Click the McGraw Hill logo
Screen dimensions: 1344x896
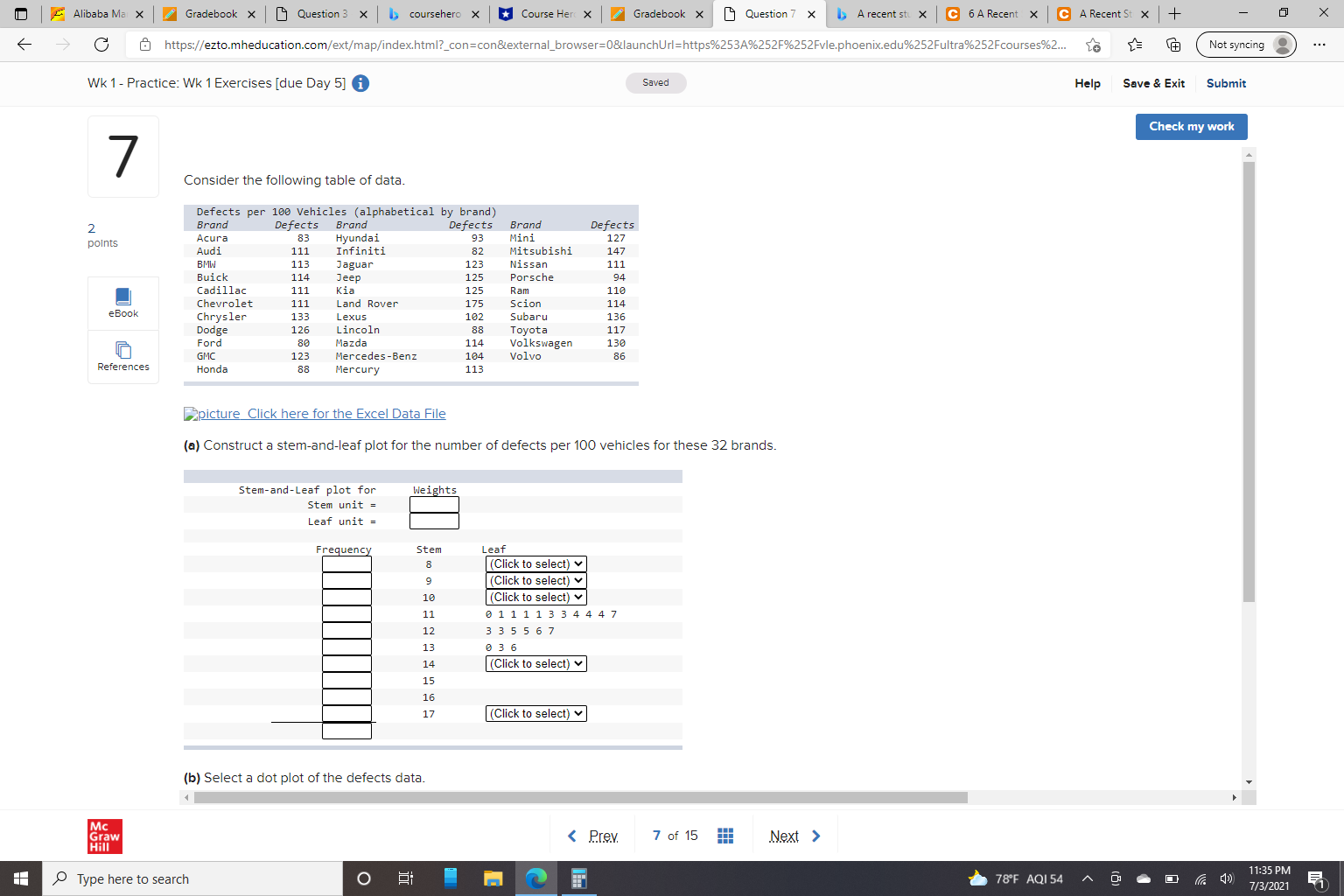tap(104, 836)
